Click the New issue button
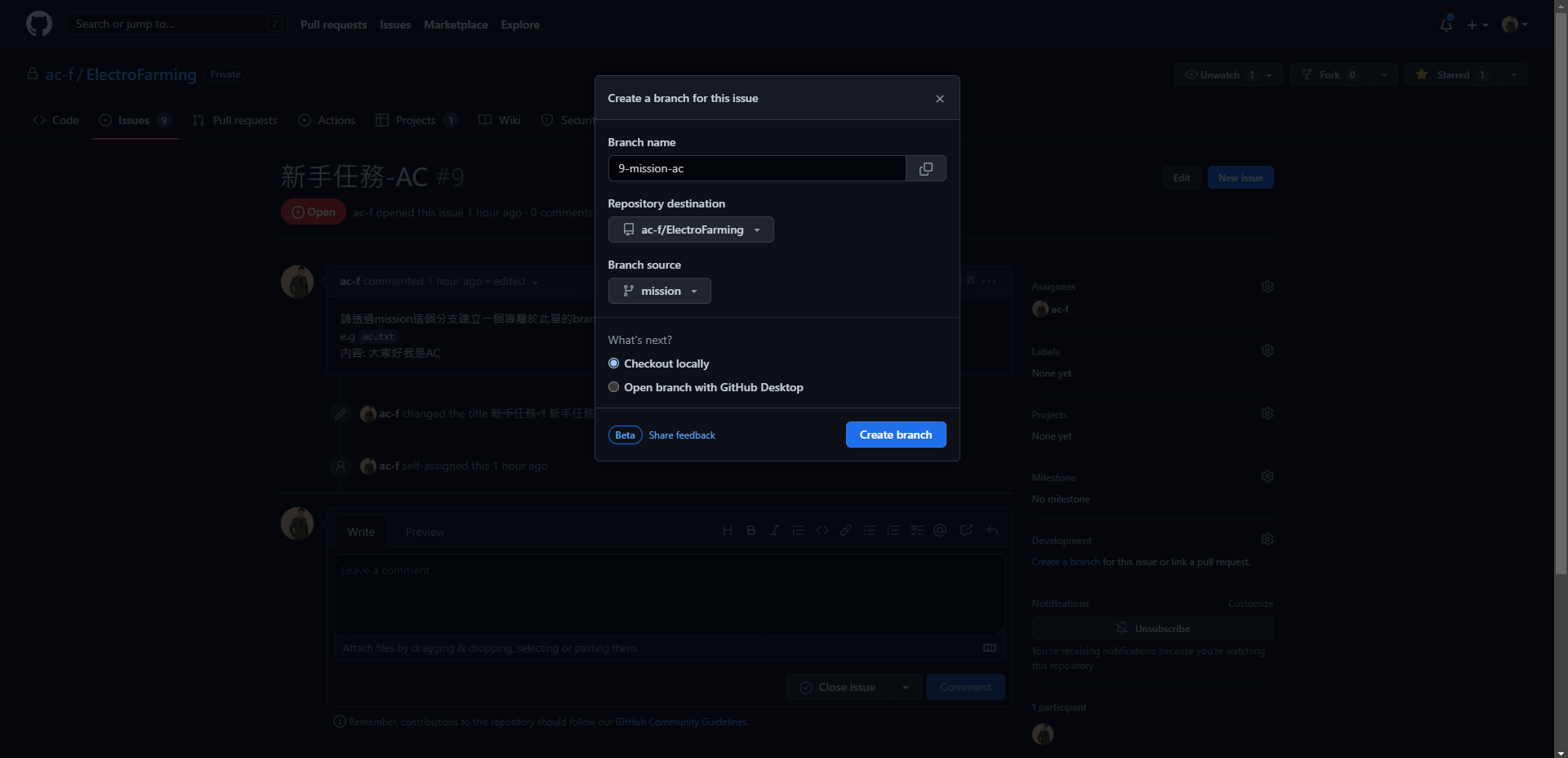This screenshot has height=758, width=1568. pyautogui.click(x=1241, y=177)
